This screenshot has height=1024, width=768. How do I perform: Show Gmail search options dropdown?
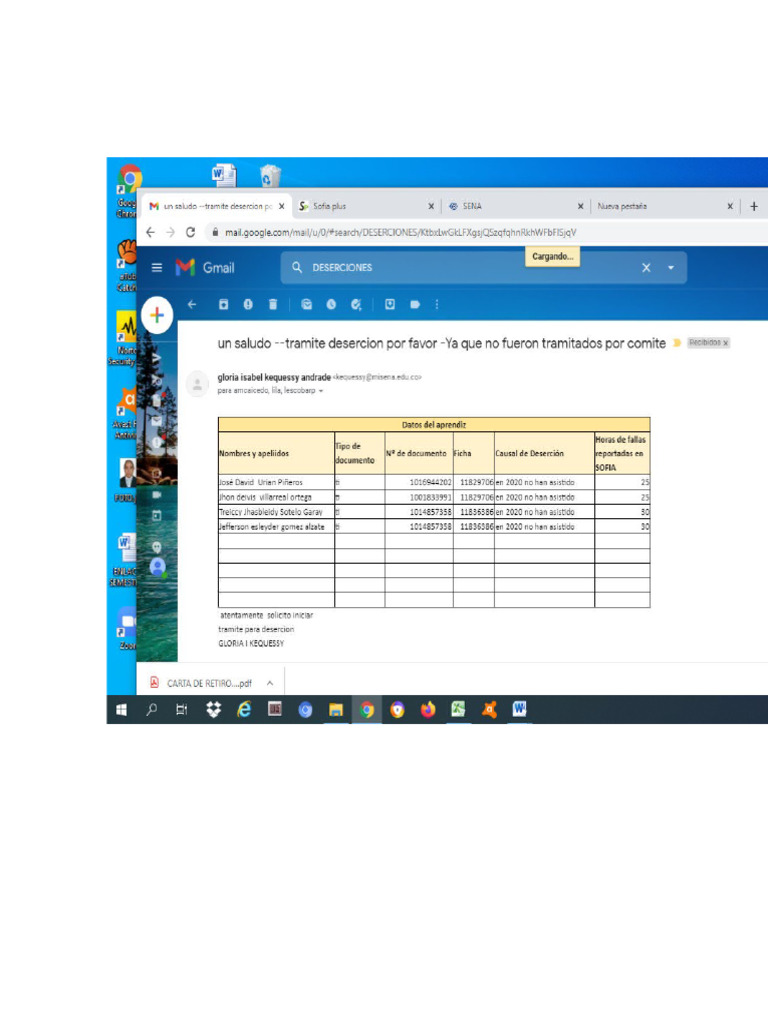pos(671,268)
